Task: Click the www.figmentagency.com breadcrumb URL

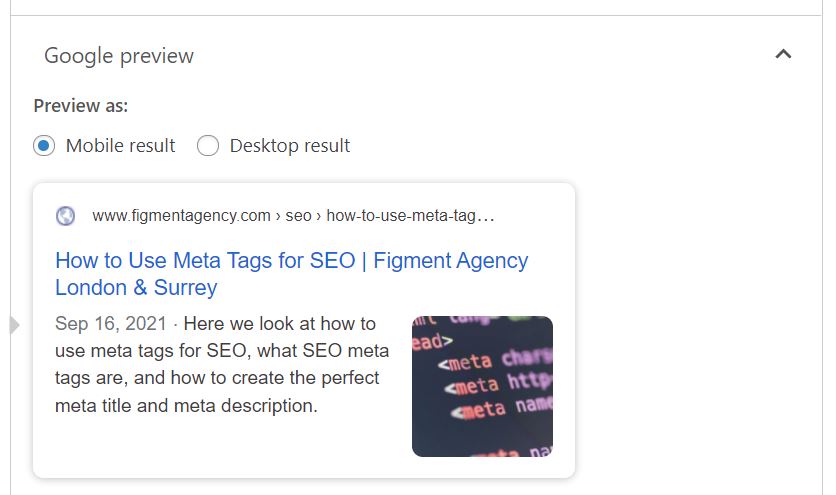Action: coord(181,215)
